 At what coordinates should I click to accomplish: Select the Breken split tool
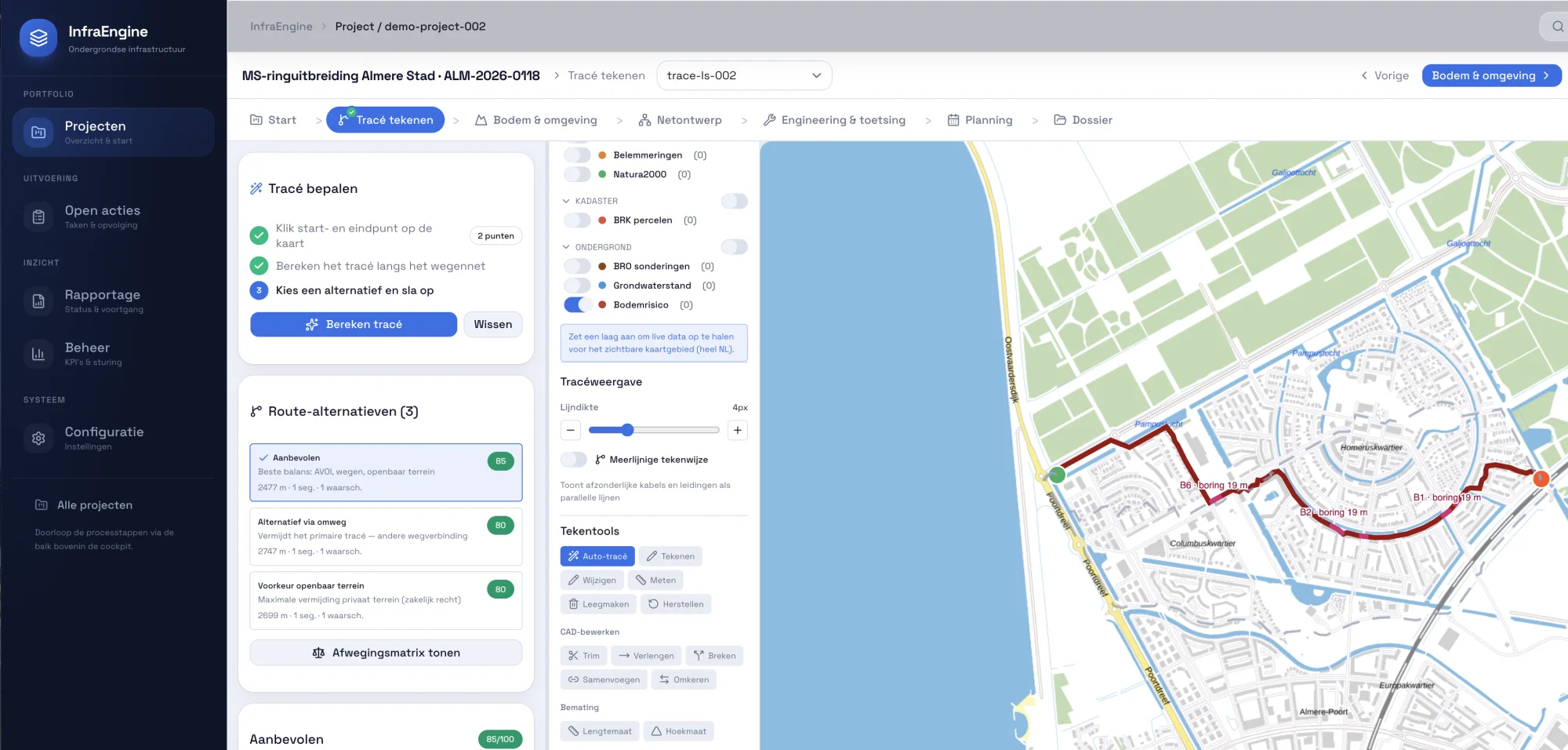pos(714,656)
